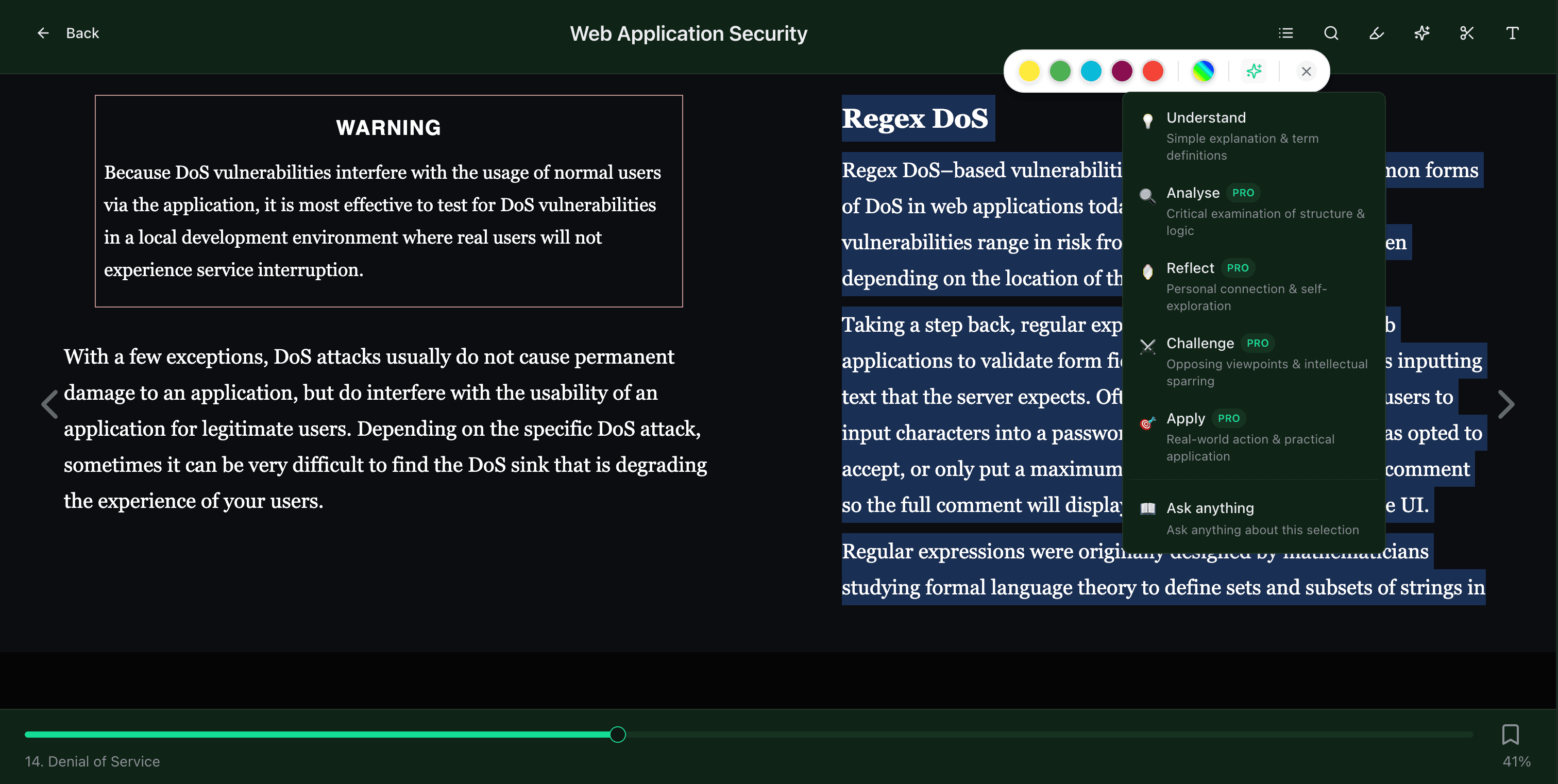Click the target icon beside Apply

(x=1147, y=422)
